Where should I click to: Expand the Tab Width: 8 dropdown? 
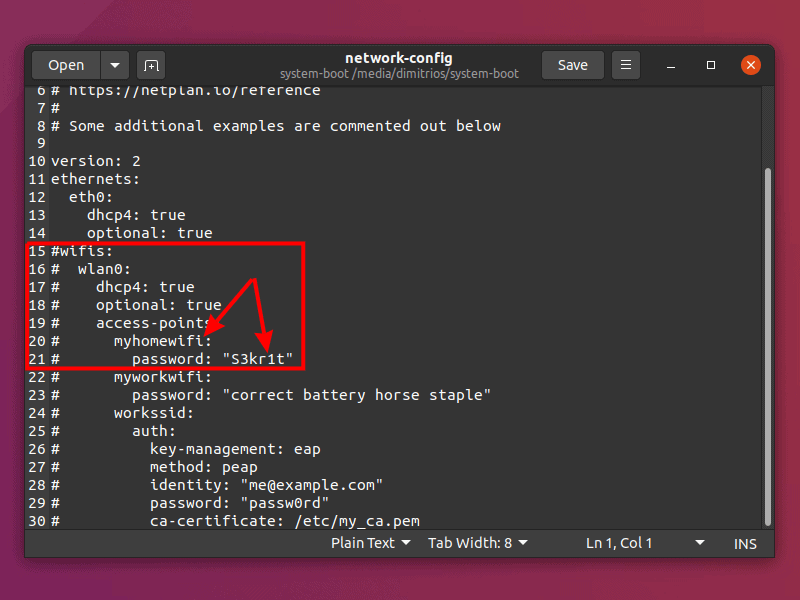[x=477, y=543]
